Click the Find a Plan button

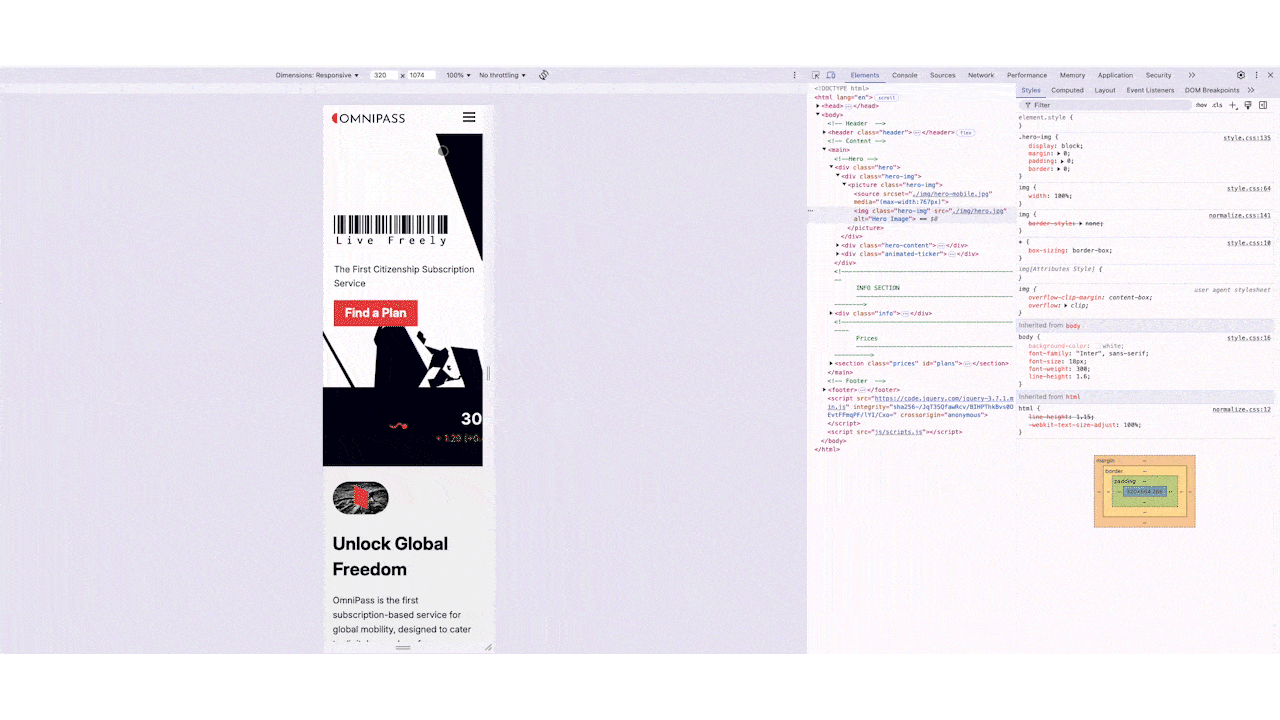(376, 313)
